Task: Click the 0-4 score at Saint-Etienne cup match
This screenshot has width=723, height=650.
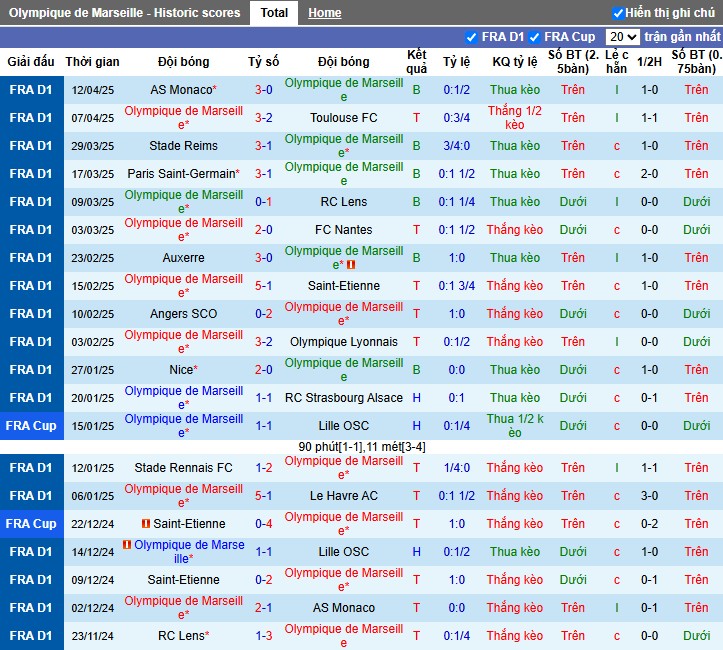Action: [264, 524]
